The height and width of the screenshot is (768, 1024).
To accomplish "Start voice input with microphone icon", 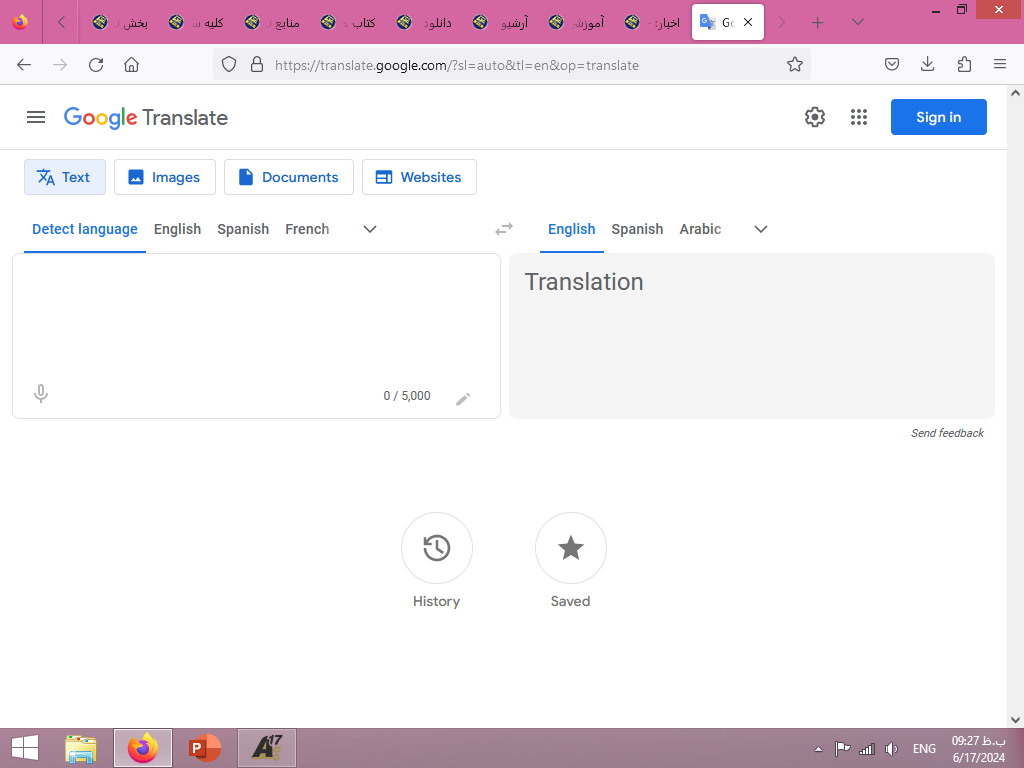I will (40, 394).
